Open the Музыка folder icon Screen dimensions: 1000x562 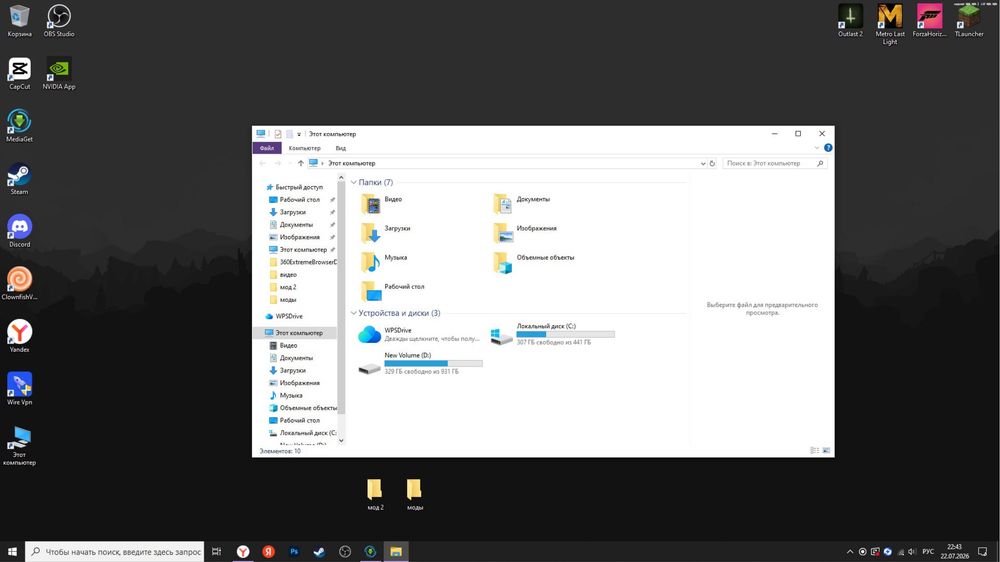point(371,262)
